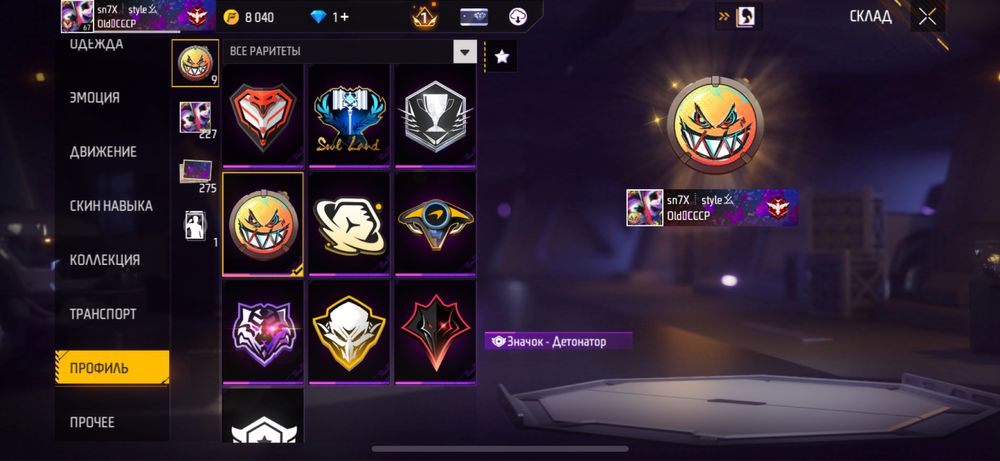The height and width of the screenshot is (461, 1000).
Task: Select the golden skull mask badge
Action: [349, 332]
